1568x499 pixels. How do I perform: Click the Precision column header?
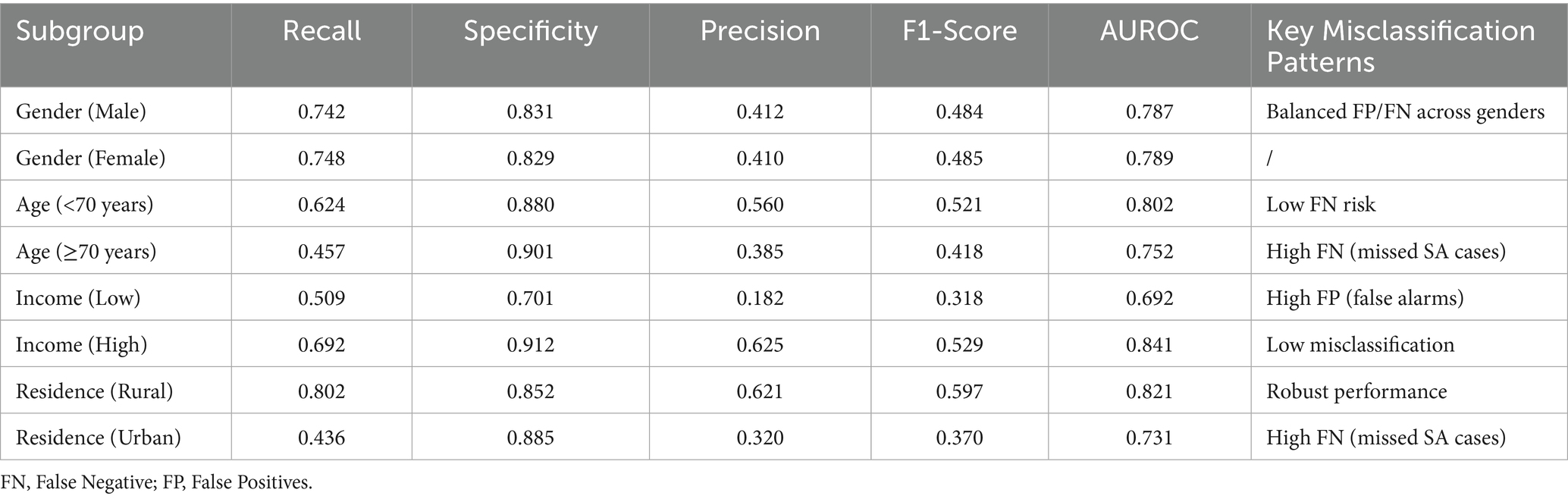[x=760, y=31]
